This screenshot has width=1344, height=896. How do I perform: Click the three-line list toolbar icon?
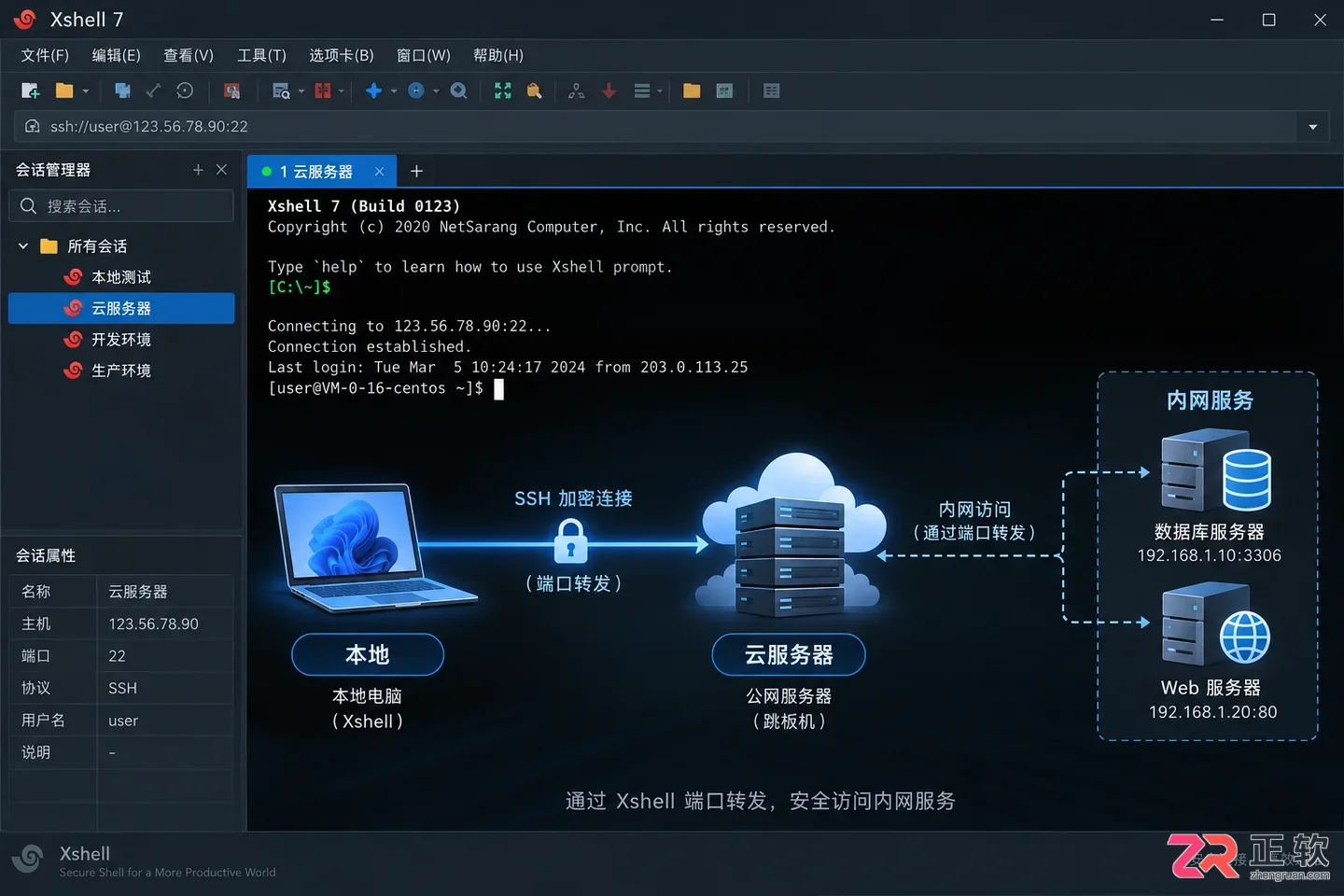[x=642, y=91]
